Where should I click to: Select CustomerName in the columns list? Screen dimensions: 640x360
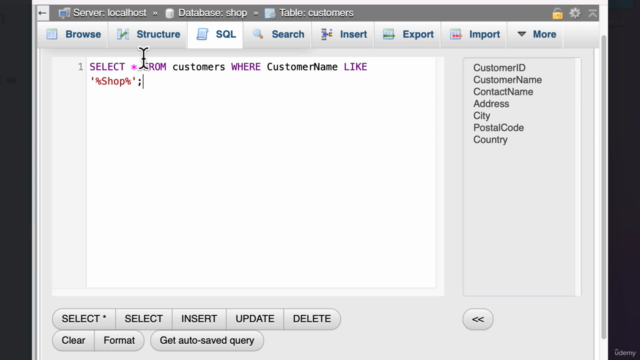(x=507, y=80)
